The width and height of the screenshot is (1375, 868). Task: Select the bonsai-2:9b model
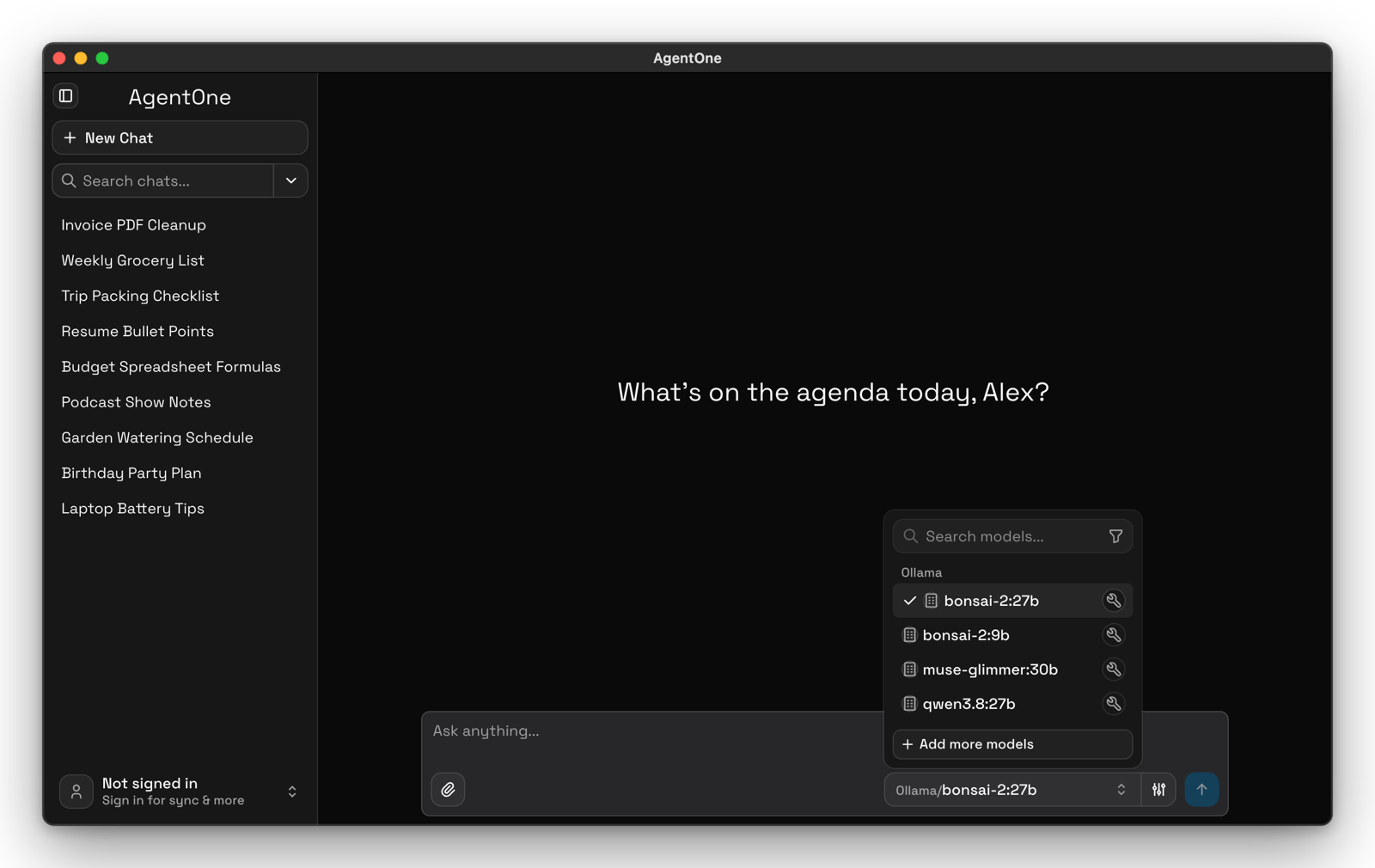pos(1012,635)
